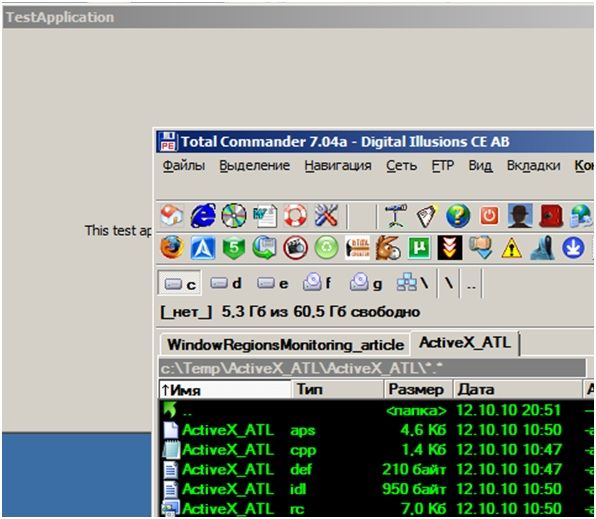This screenshot has width=596, height=519.
Task: Go to root directory backslash button
Action: [x=449, y=283]
